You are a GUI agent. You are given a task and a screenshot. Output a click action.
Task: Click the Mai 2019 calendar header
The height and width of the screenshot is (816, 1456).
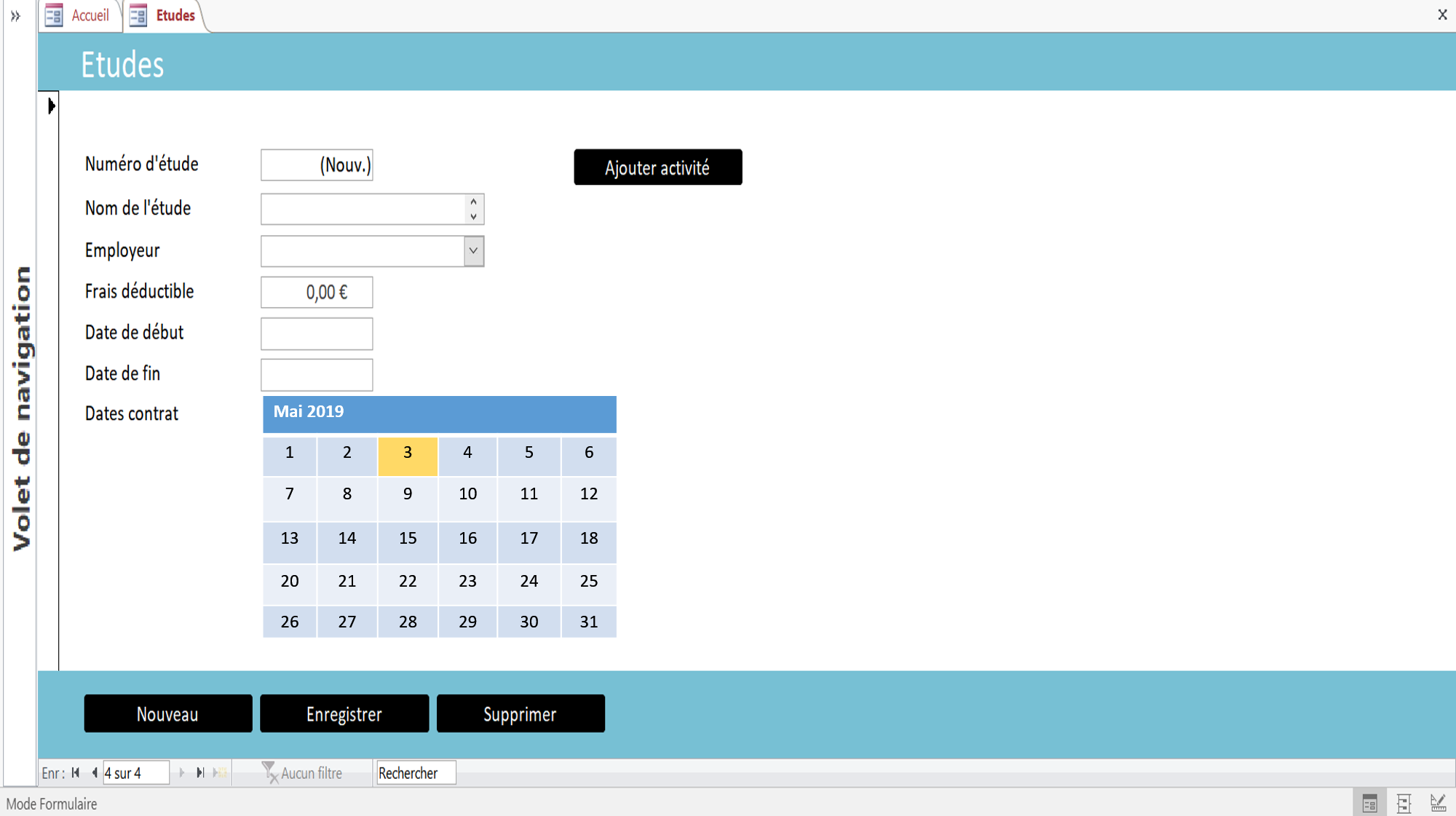click(x=439, y=414)
